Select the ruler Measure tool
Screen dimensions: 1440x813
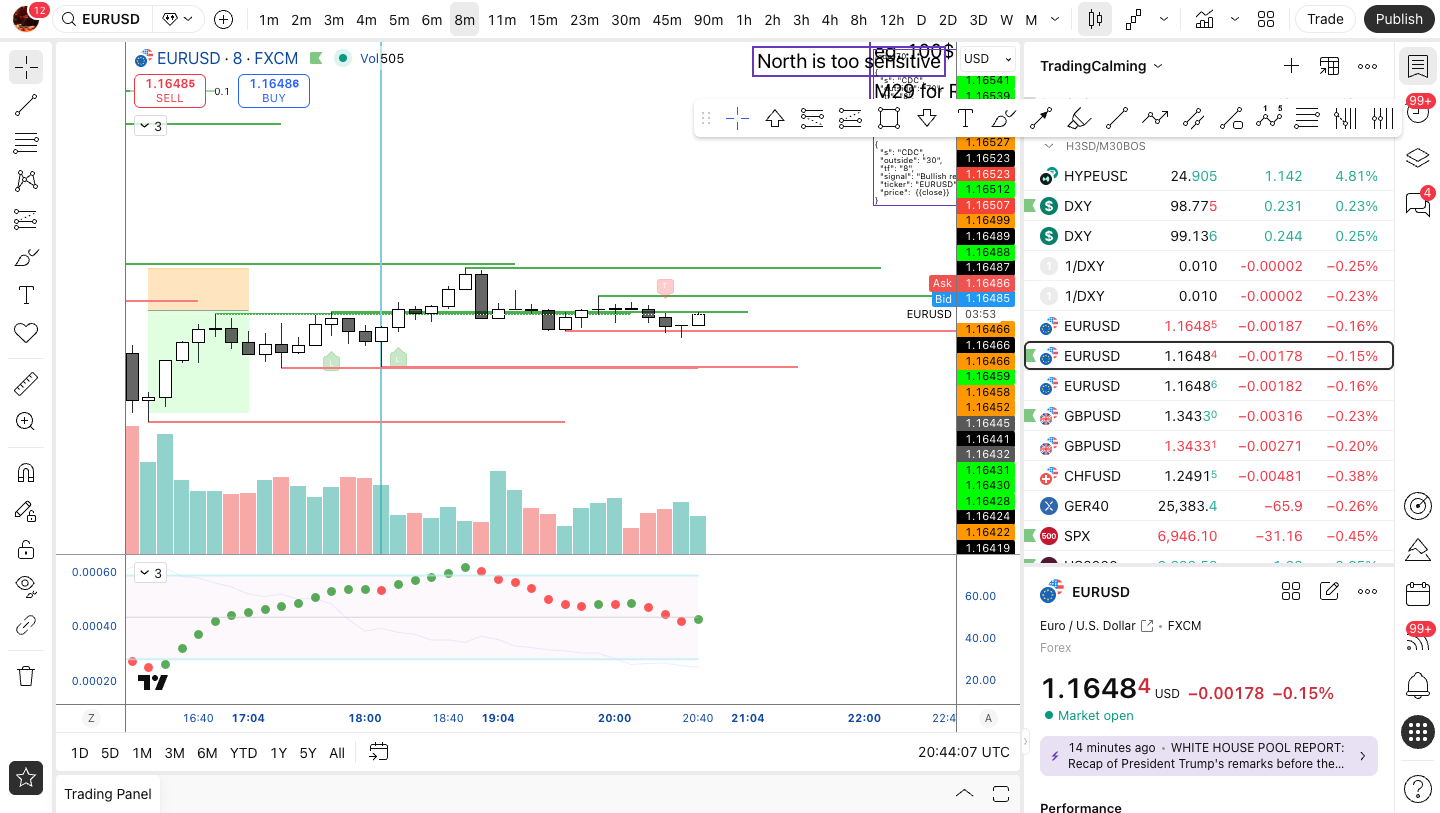26,384
